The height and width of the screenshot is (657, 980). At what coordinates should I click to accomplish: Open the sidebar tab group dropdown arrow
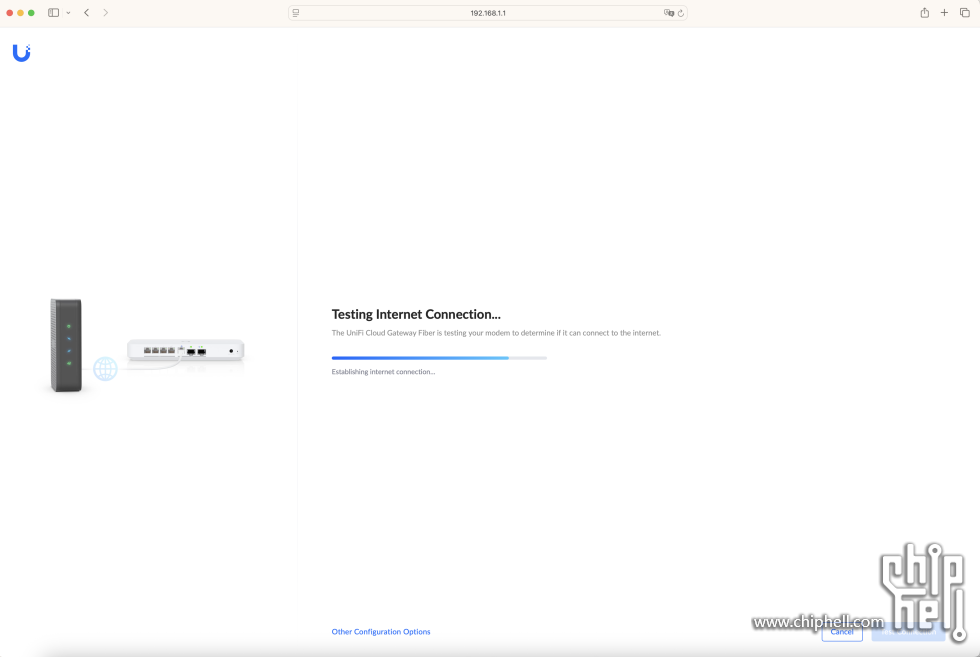point(68,13)
